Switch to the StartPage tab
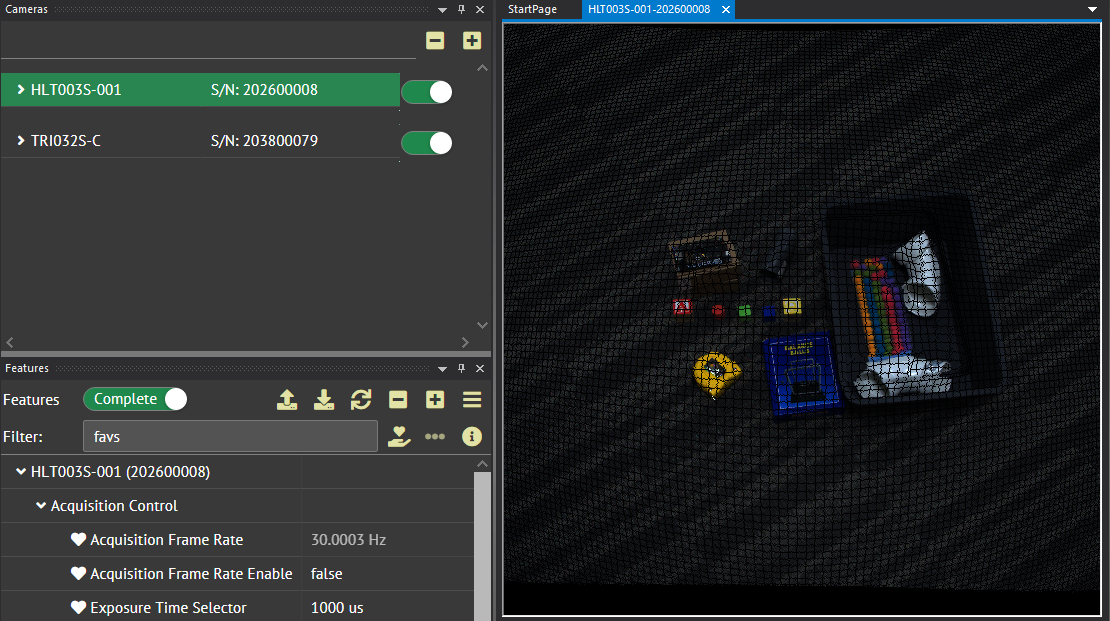This screenshot has width=1110, height=621. coord(532,9)
